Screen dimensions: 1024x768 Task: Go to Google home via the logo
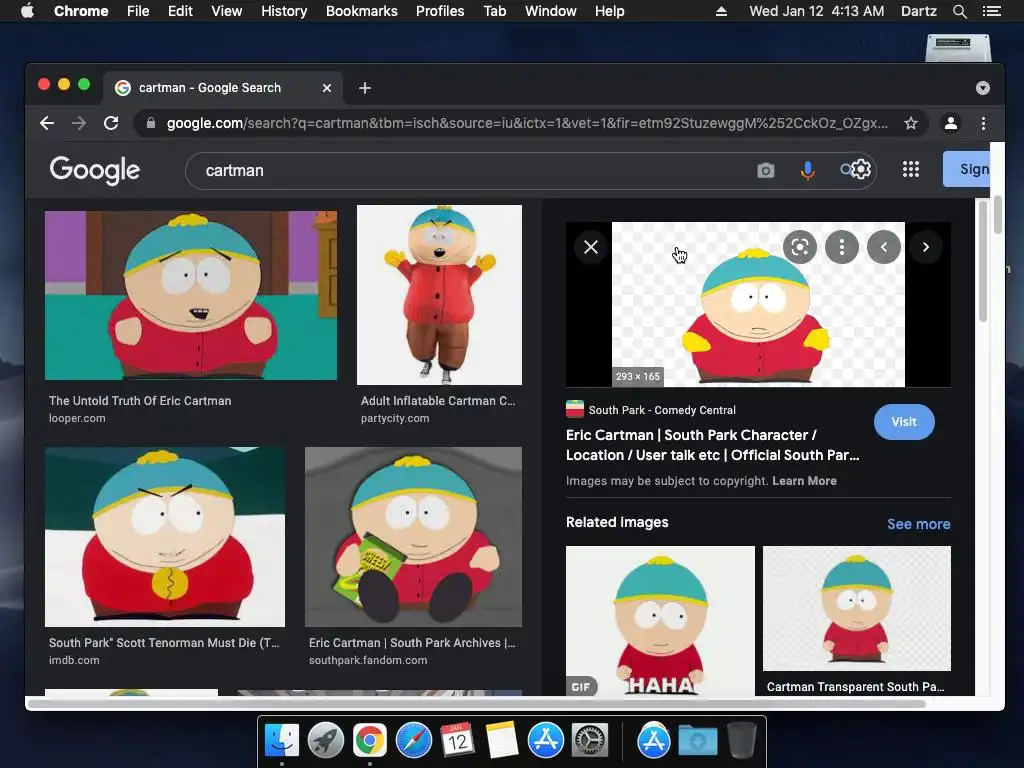[x=95, y=170]
